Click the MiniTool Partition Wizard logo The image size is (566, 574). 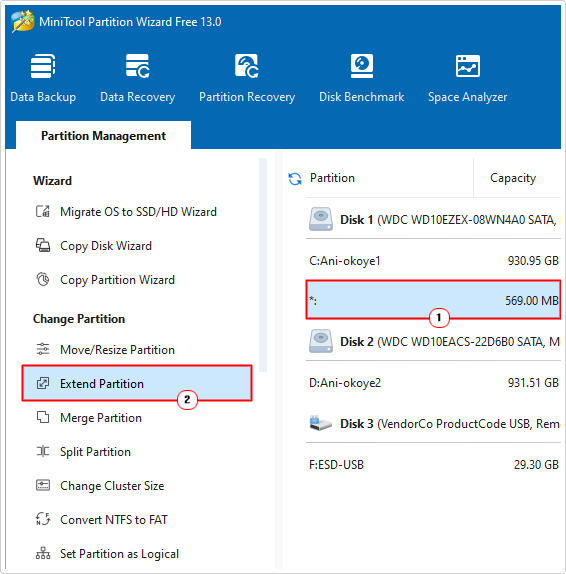coord(23,22)
